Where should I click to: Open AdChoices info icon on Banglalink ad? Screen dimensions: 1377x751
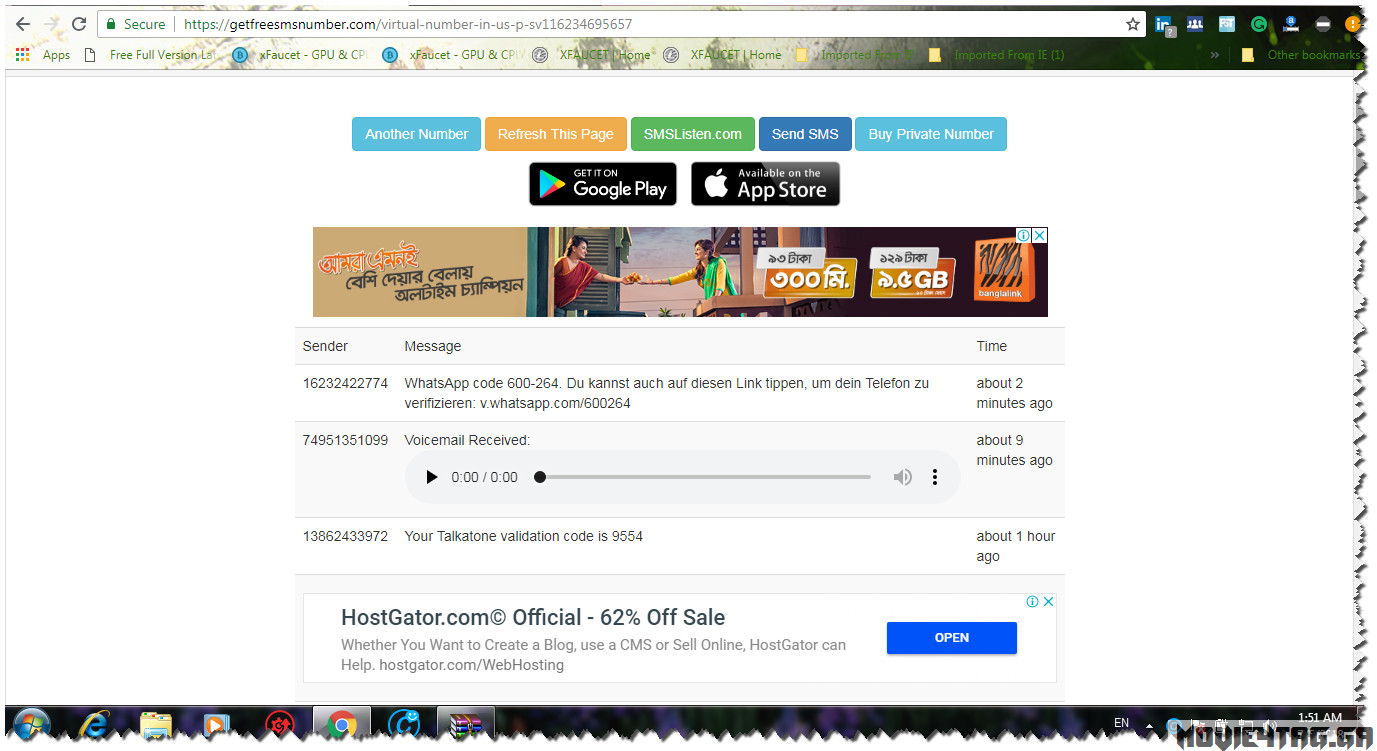coord(1024,235)
